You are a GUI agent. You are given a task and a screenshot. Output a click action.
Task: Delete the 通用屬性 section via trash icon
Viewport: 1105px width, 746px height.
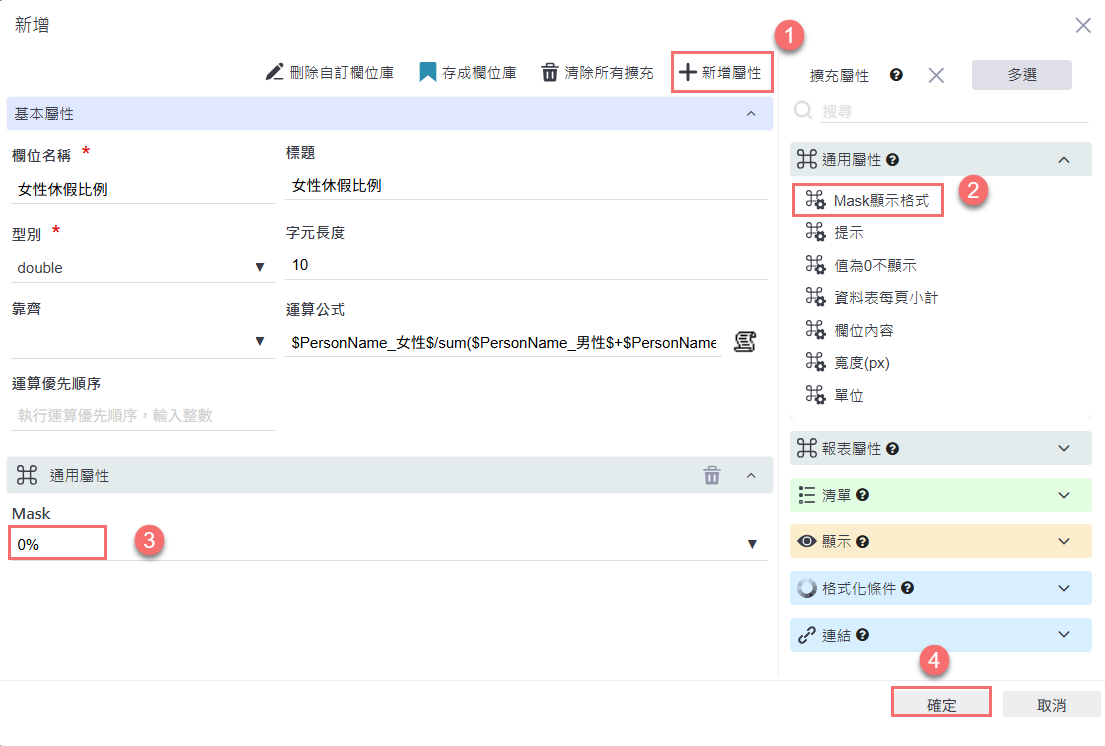tap(712, 476)
